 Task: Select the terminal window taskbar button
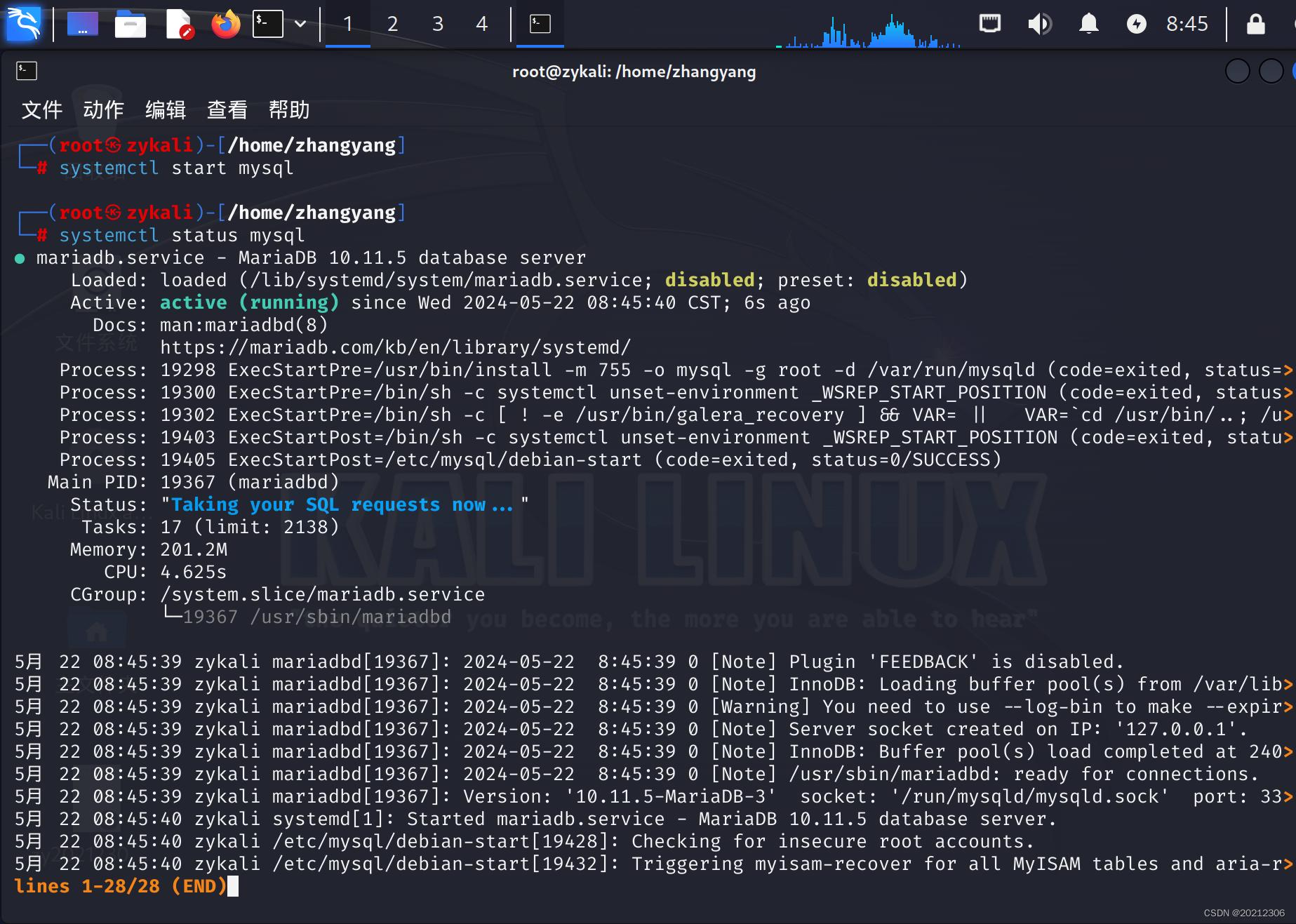tap(540, 24)
